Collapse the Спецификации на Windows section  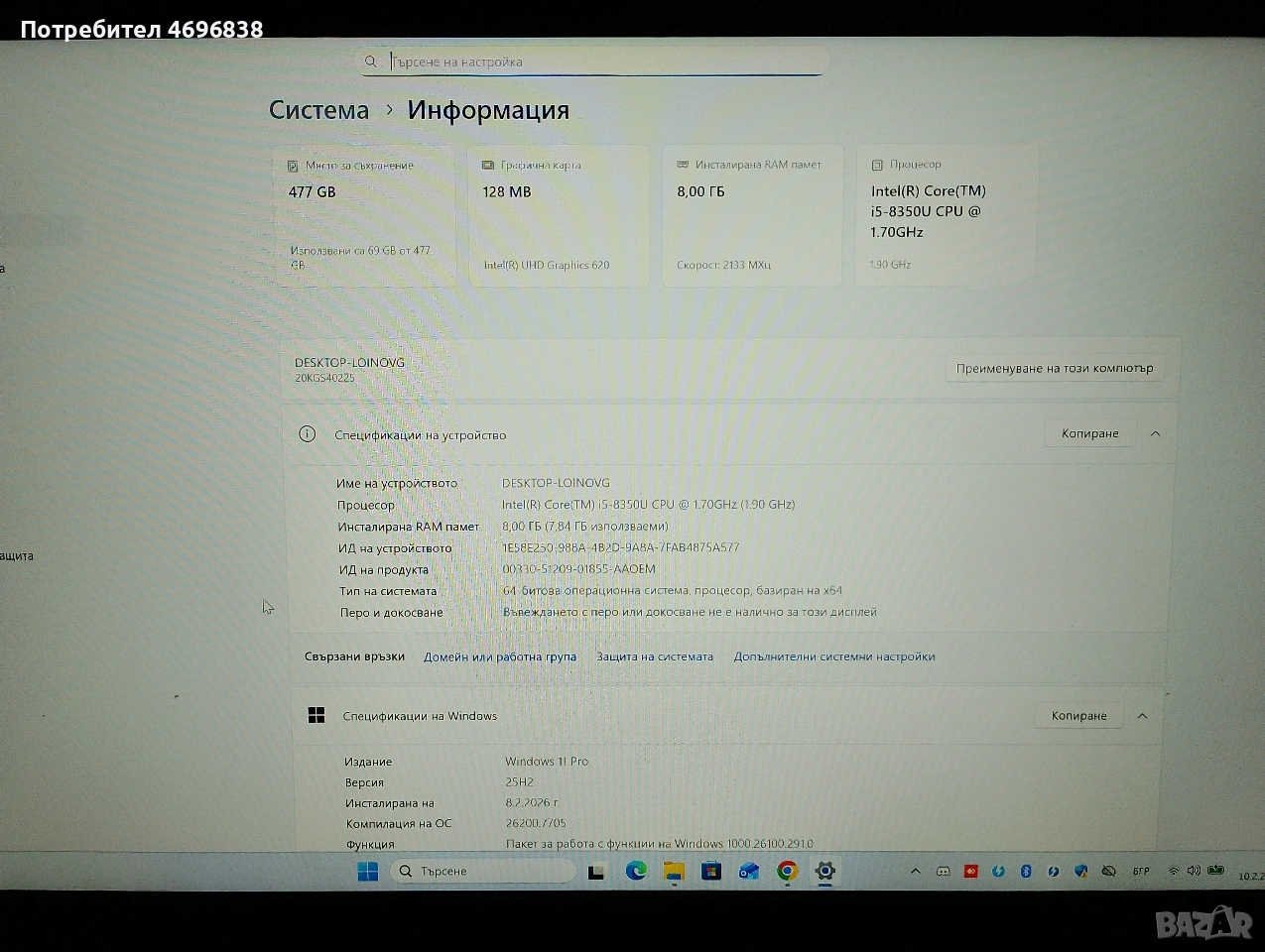coord(1142,716)
